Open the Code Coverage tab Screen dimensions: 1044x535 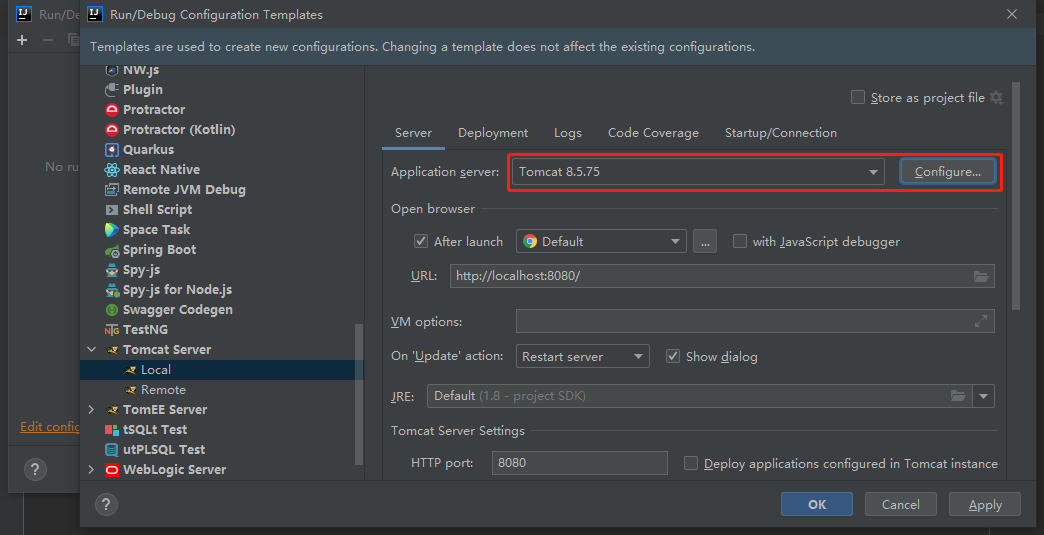[x=653, y=133]
